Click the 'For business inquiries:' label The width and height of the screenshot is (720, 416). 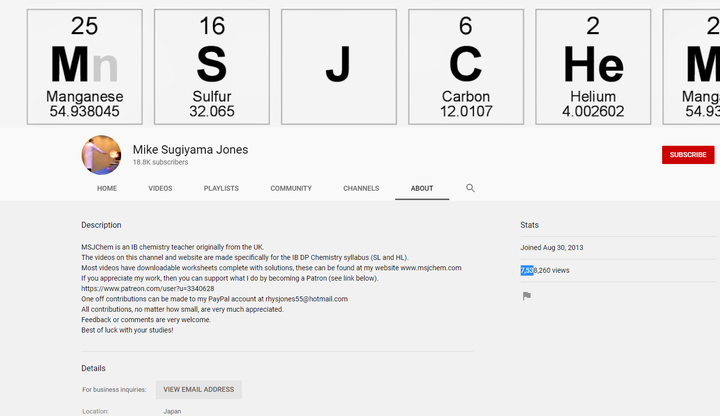pos(114,389)
